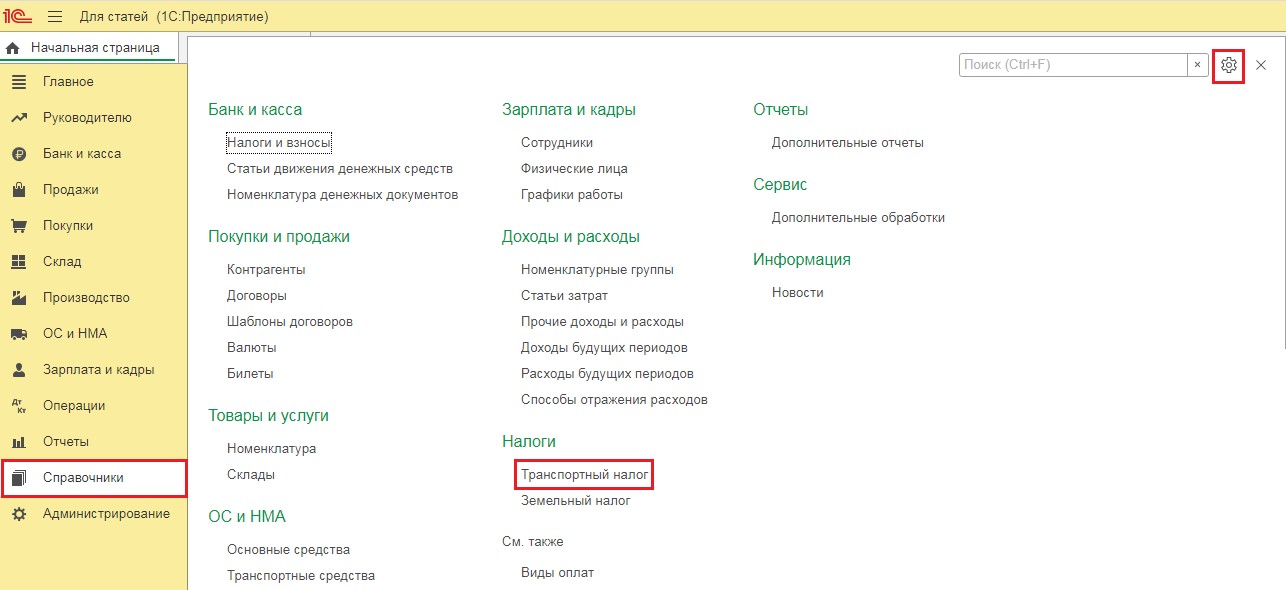Image resolution: width=1286 pixels, height=590 pixels.
Task: Click the Главное section list icon
Action: point(18,82)
